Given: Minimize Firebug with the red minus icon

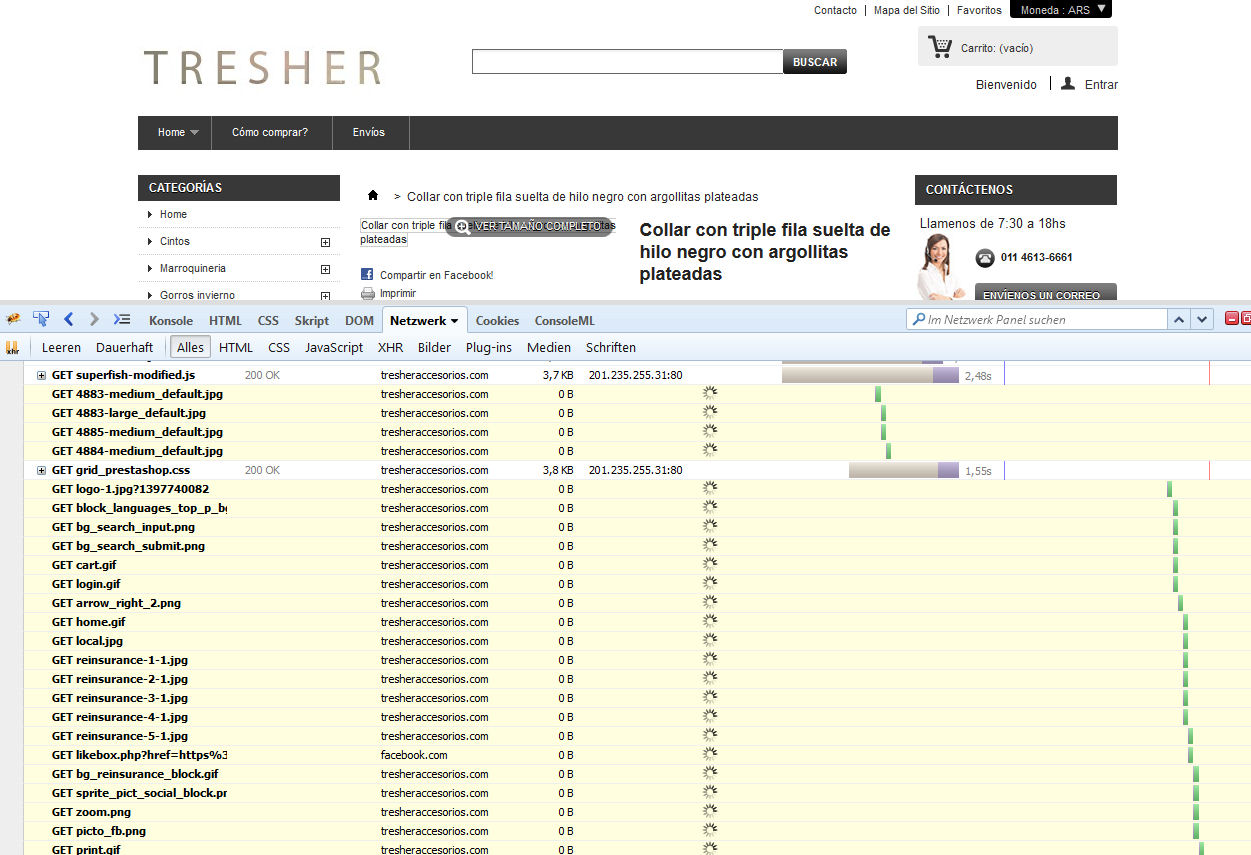Looking at the screenshot, I should point(1232,319).
